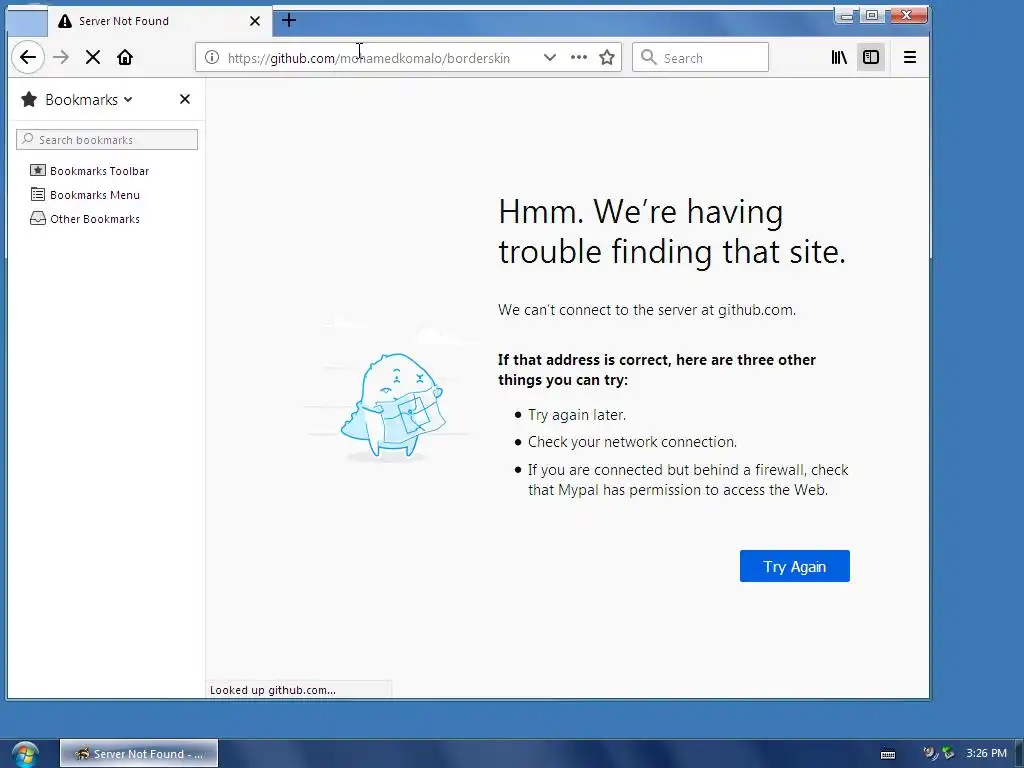This screenshot has height=768, width=1024.
Task: Focus the toolbar Search field
Action: tap(700, 57)
